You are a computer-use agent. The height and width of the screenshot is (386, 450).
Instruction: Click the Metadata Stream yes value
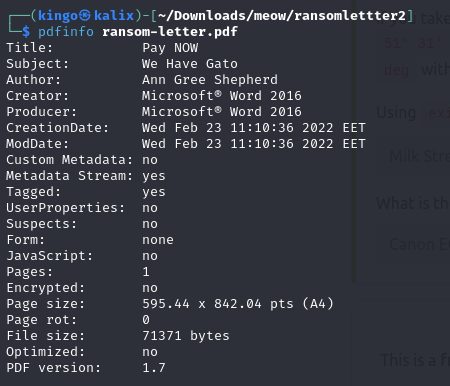(154, 176)
